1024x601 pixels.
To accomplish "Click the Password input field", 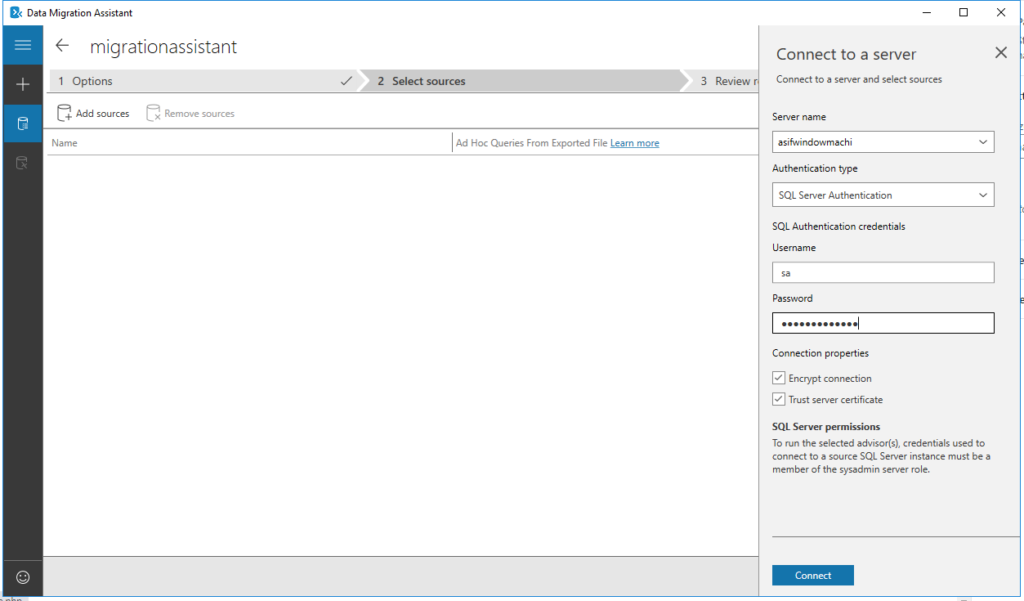I will tap(882, 322).
